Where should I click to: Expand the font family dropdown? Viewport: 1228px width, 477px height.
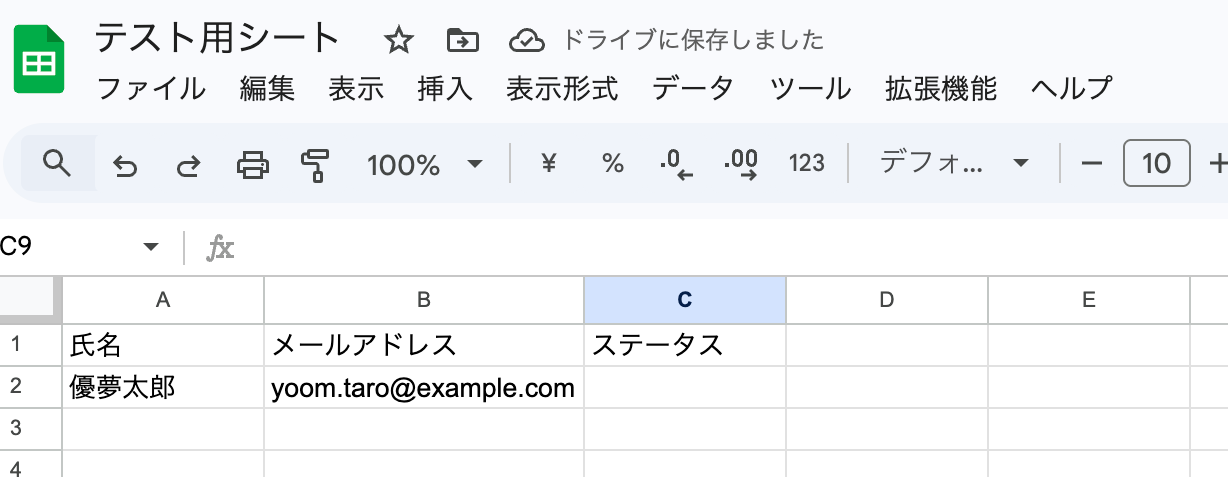pyautogui.click(x=1021, y=164)
